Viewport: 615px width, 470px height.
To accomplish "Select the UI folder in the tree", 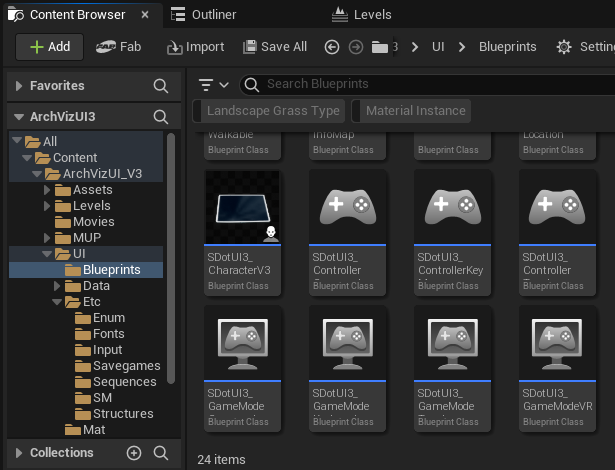I will [71, 254].
